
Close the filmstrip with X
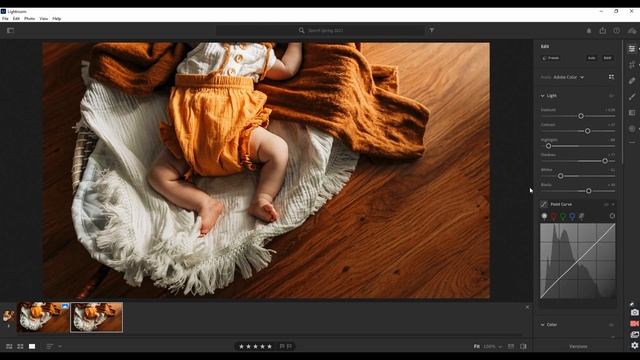[527, 307]
